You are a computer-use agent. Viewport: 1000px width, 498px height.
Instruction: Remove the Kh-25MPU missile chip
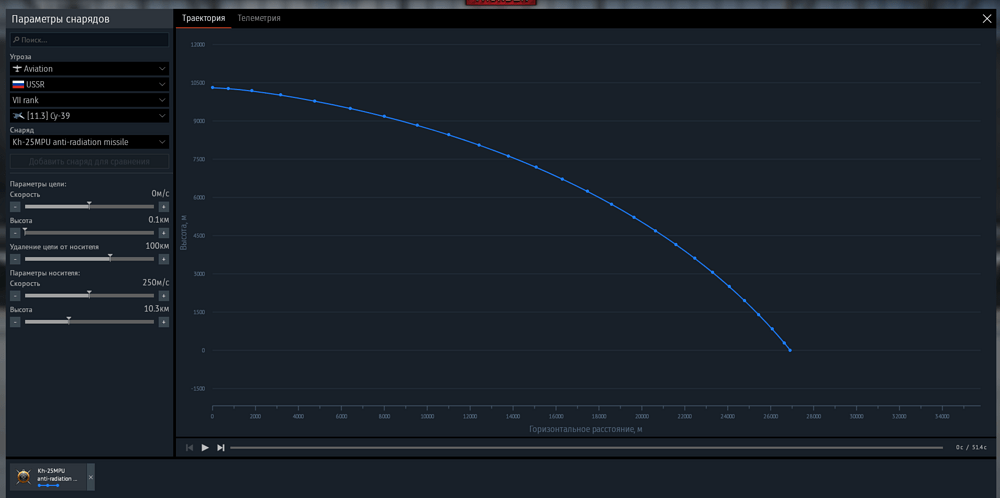click(x=91, y=477)
